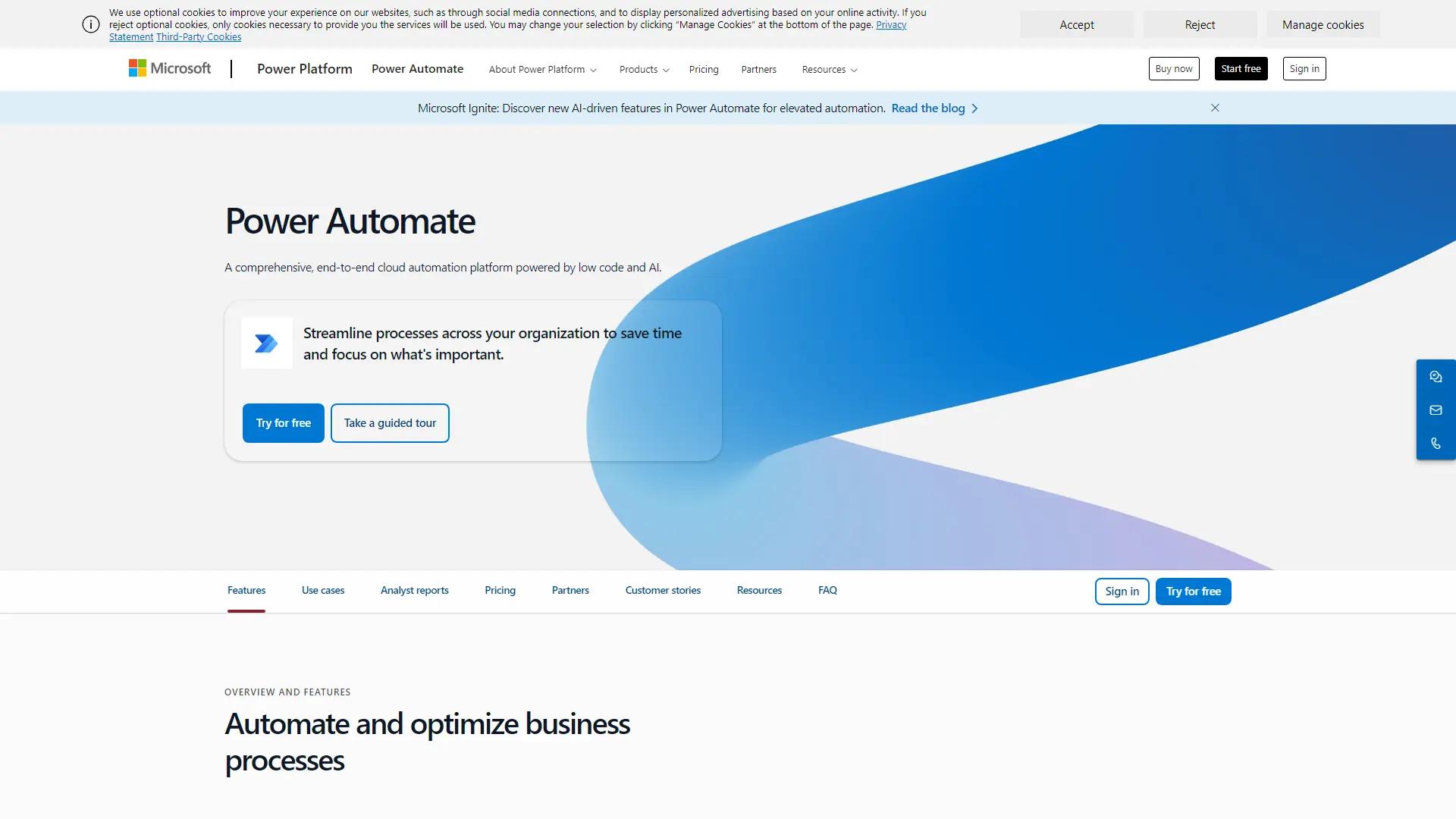Viewport: 1456px width, 819px height.
Task: Click the chevron next to Read the blog
Action: pos(975,108)
